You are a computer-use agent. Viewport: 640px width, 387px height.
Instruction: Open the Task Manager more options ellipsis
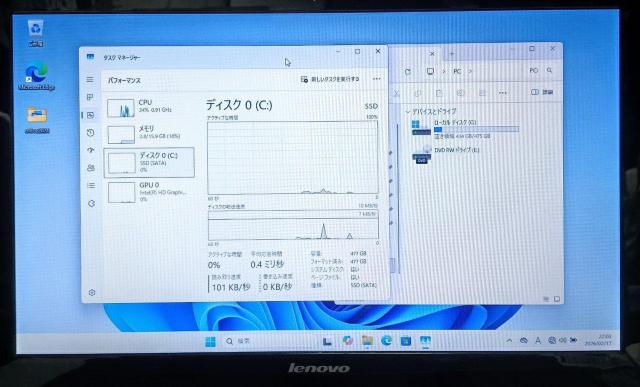point(376,79)
